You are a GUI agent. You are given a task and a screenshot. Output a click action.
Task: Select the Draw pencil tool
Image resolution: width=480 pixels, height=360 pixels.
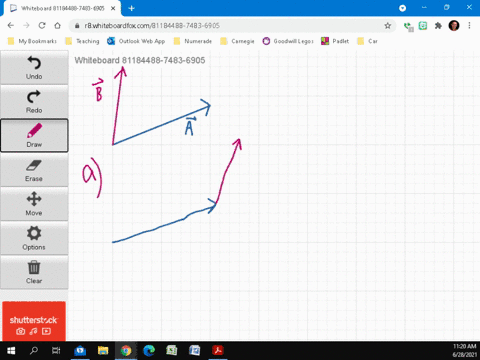point(34,135)
